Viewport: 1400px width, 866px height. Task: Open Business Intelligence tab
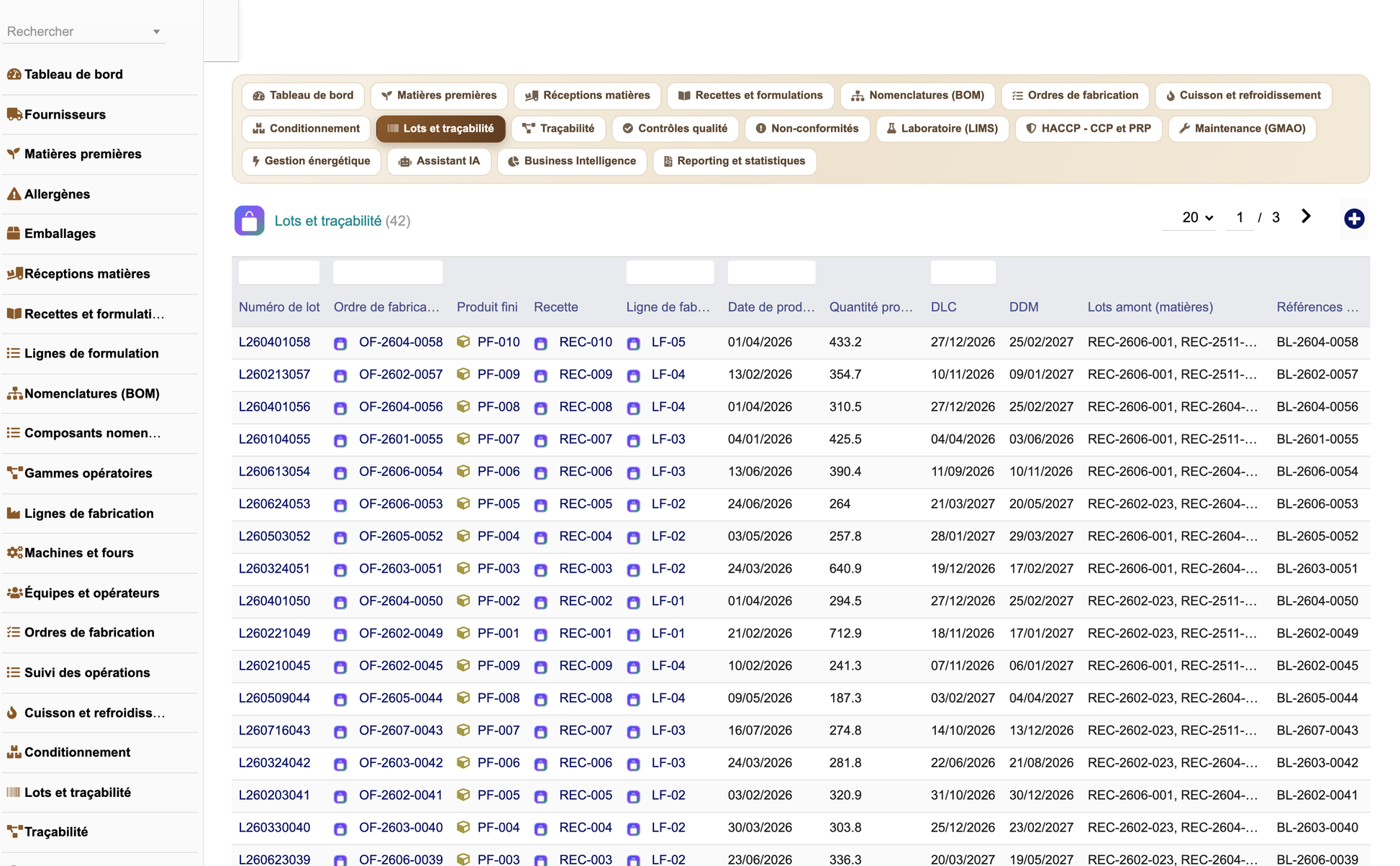pos(572,161)
